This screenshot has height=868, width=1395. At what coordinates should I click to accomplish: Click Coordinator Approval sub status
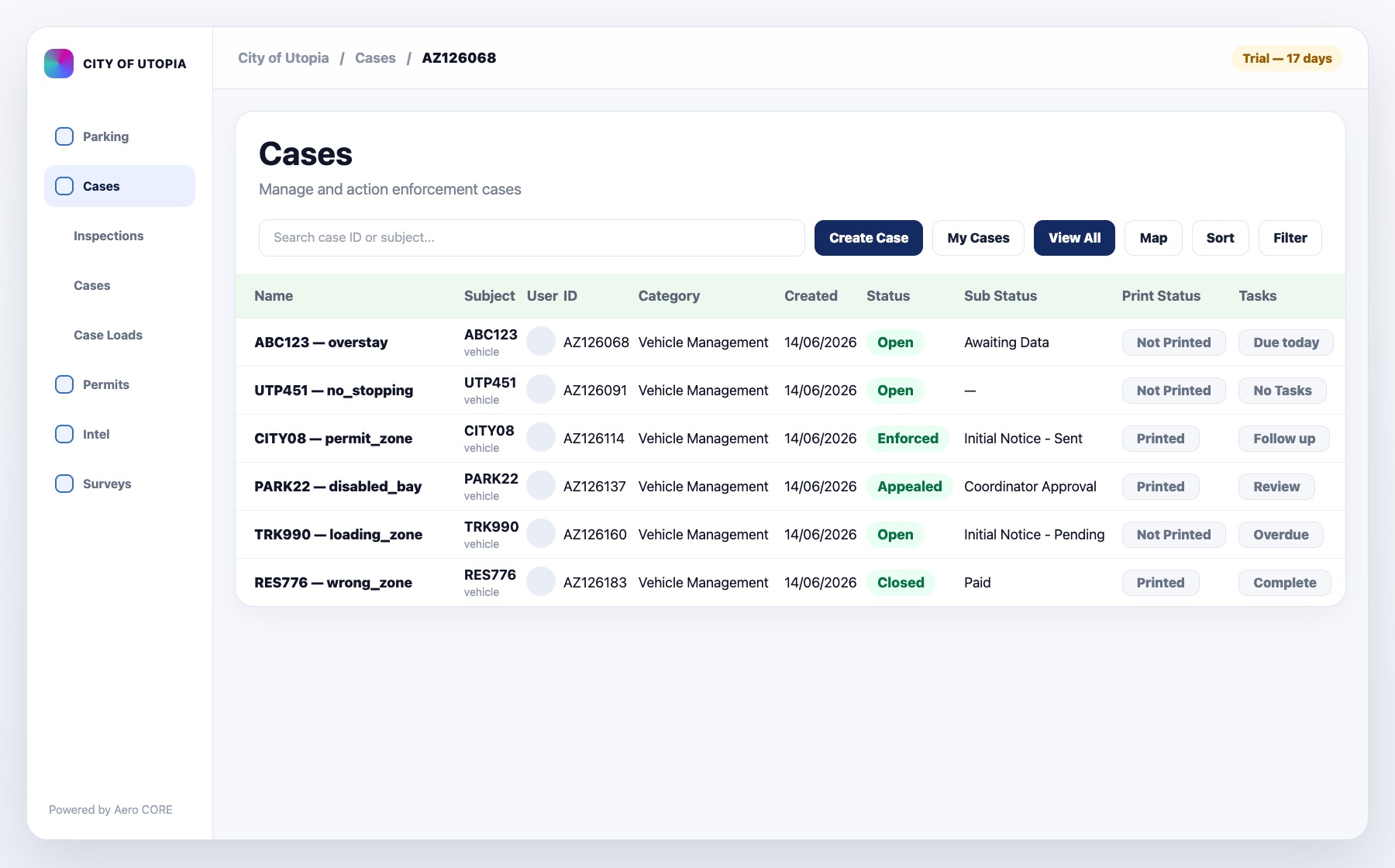1030,487
